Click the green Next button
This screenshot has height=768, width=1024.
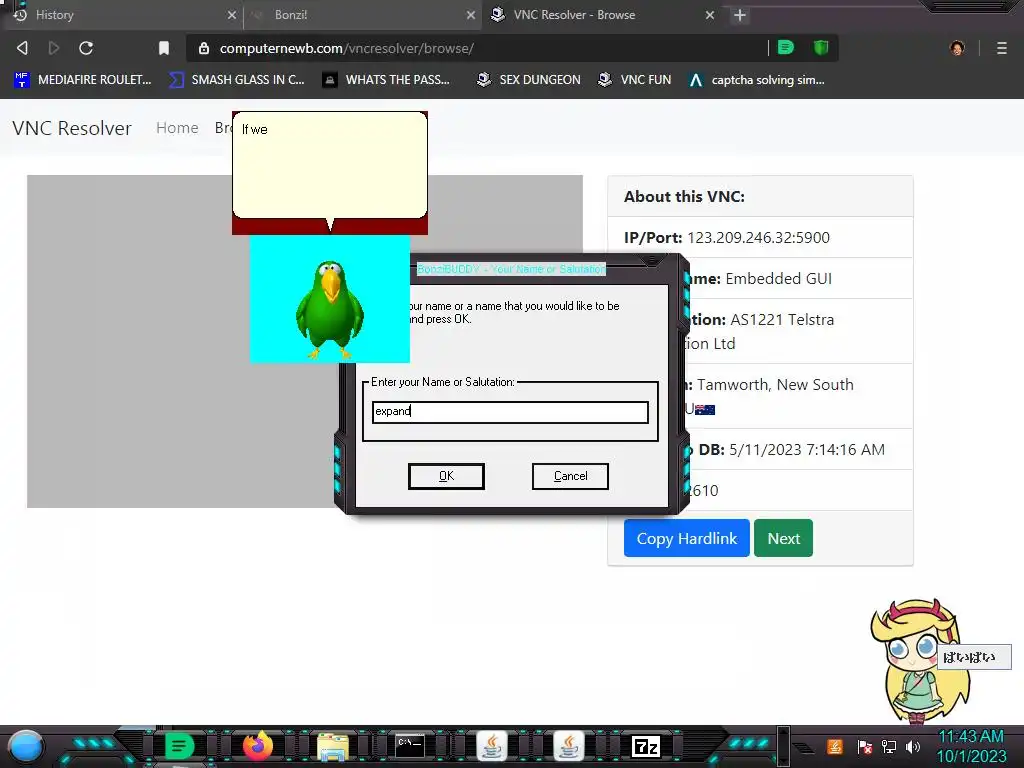[783, 538]
